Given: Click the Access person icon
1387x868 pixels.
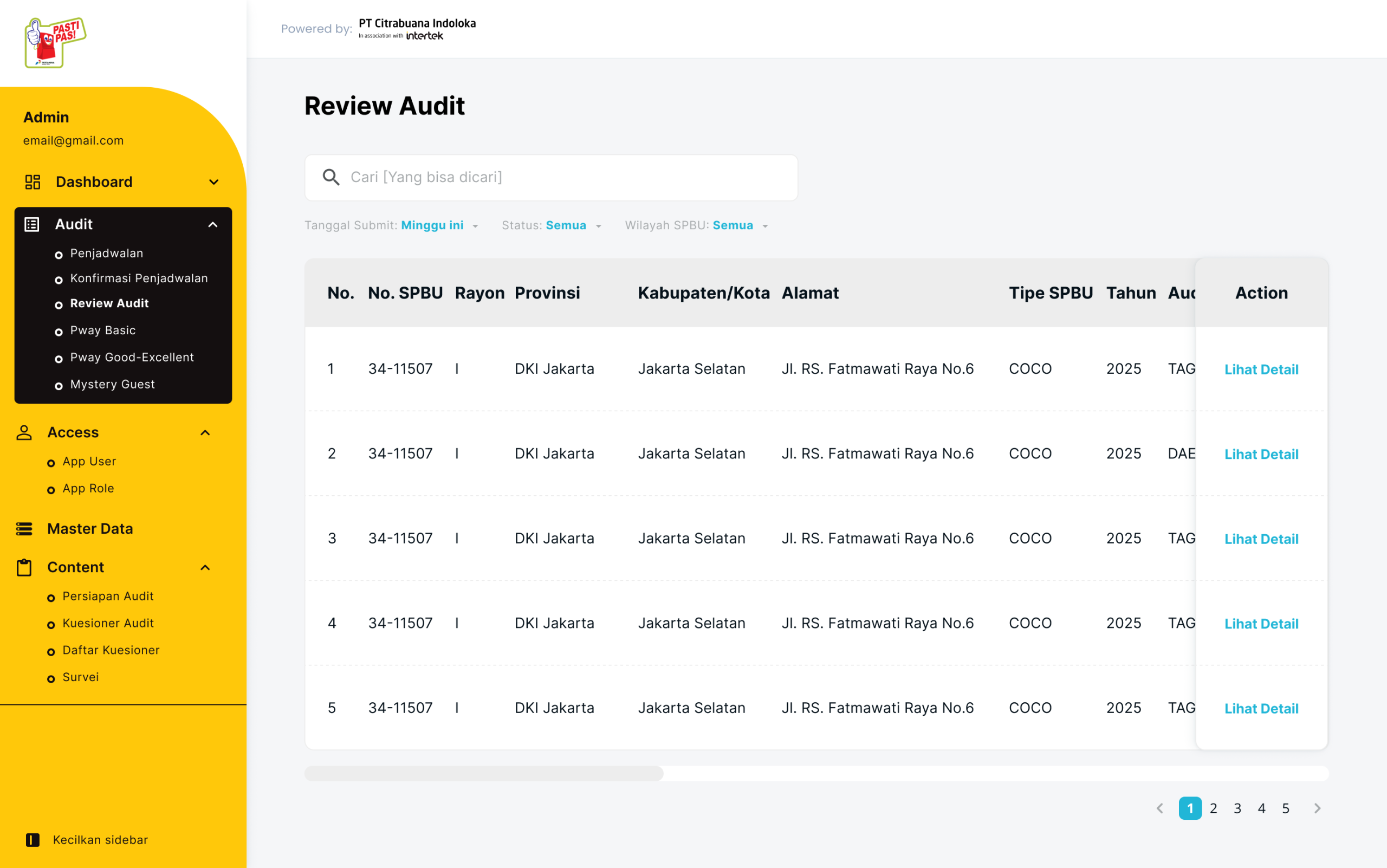Looking at the screenshot, I should (x=23, y=432).
